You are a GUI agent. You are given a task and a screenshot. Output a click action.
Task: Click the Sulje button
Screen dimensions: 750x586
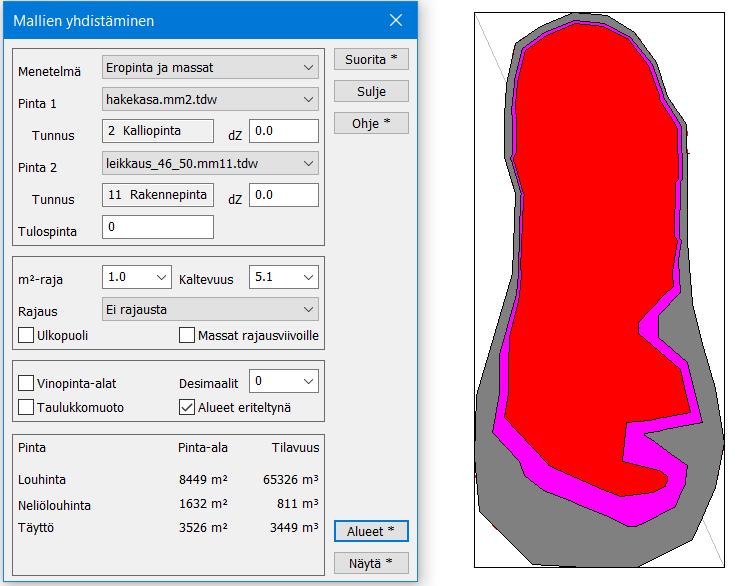point(371,91)
